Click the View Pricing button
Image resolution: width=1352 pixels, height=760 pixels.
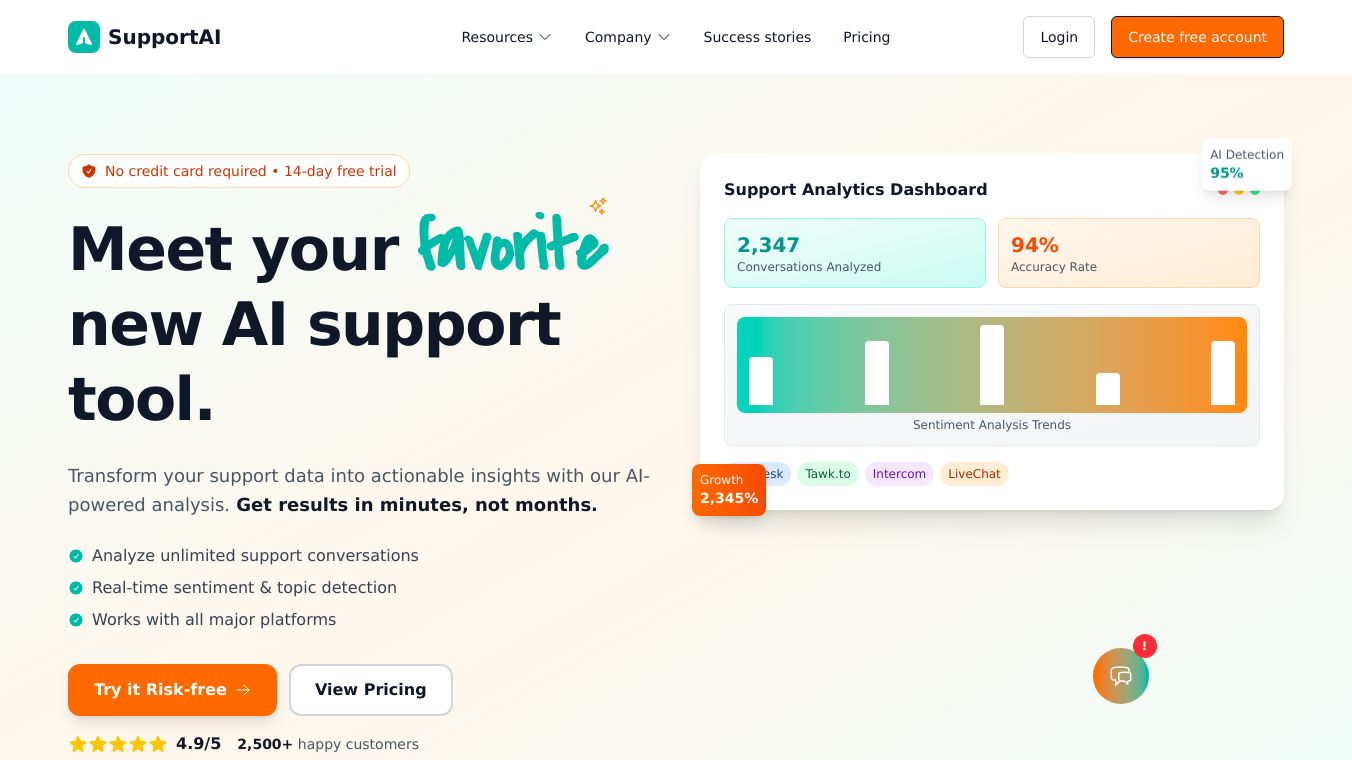pos(370,690)
